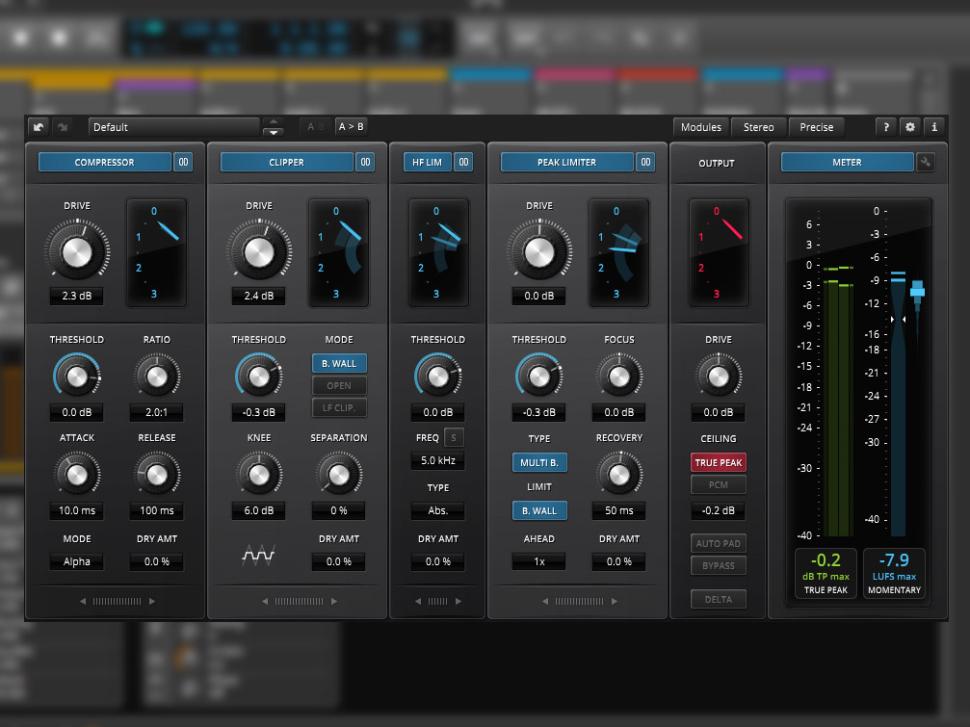
Task: Toggle the Compressor module on or off
Action: click(x=104, y=162)
